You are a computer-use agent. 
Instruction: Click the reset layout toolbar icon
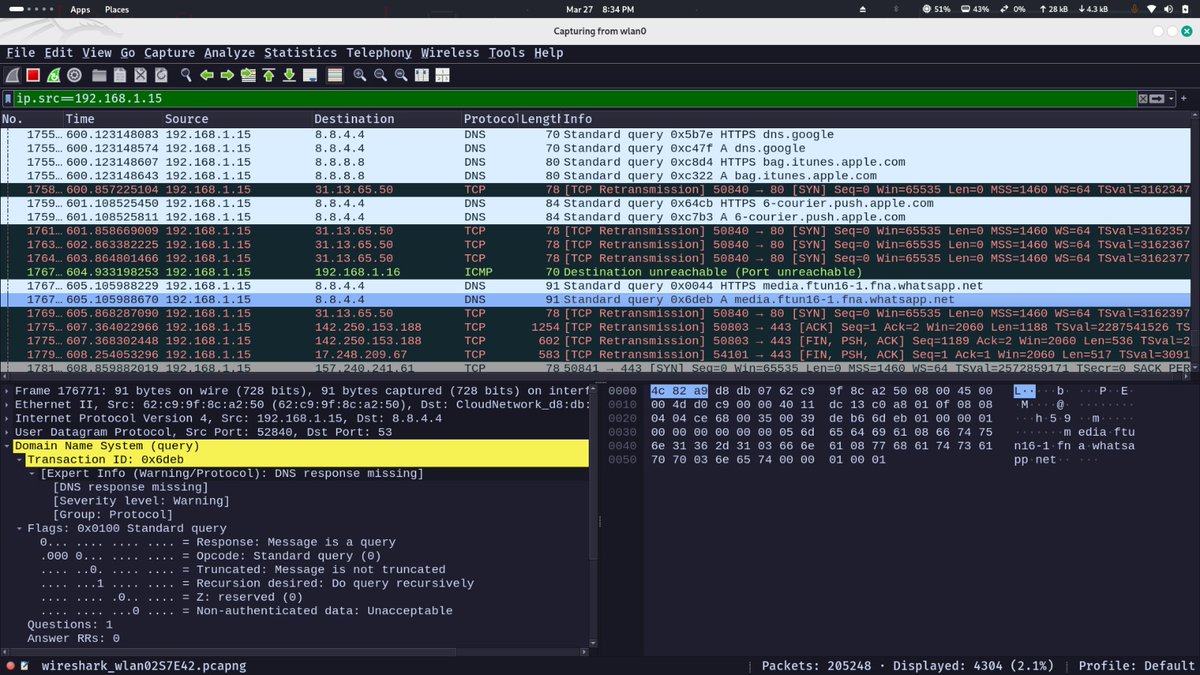(x=443, y=75)
